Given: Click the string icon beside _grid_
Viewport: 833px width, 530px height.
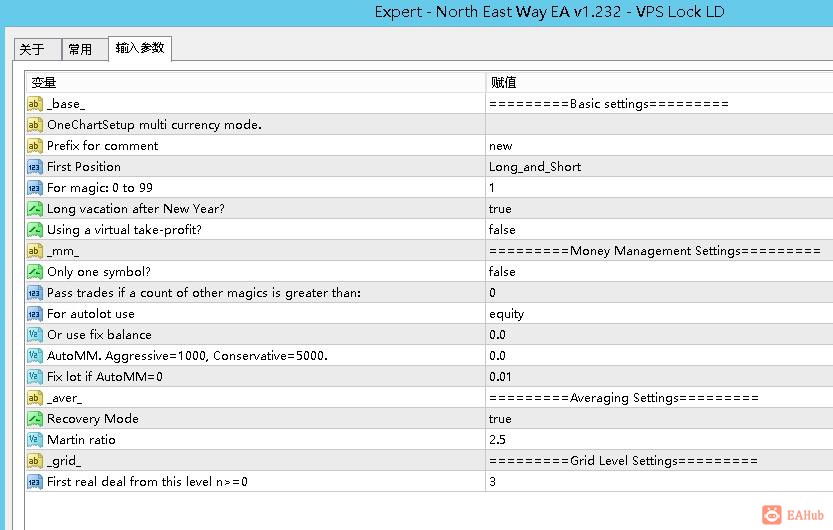Looking at the screenshot, I should [x=35, y=460].
